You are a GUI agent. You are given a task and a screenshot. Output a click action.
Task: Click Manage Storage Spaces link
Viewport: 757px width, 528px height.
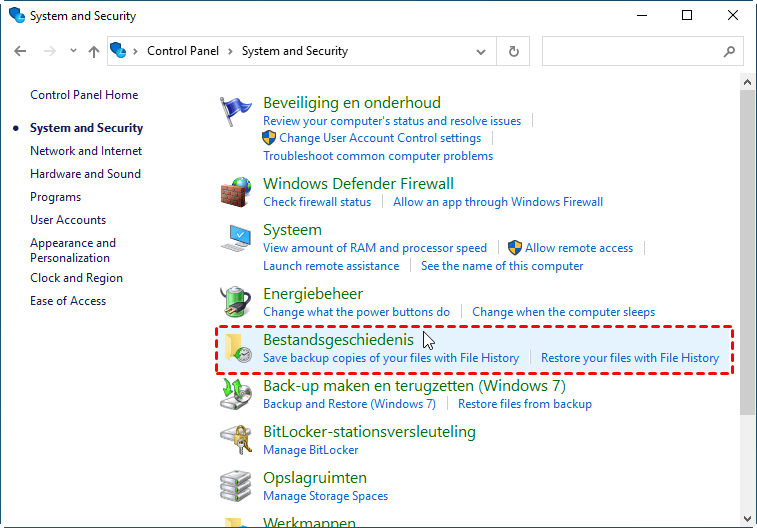(x=325, y=496)
